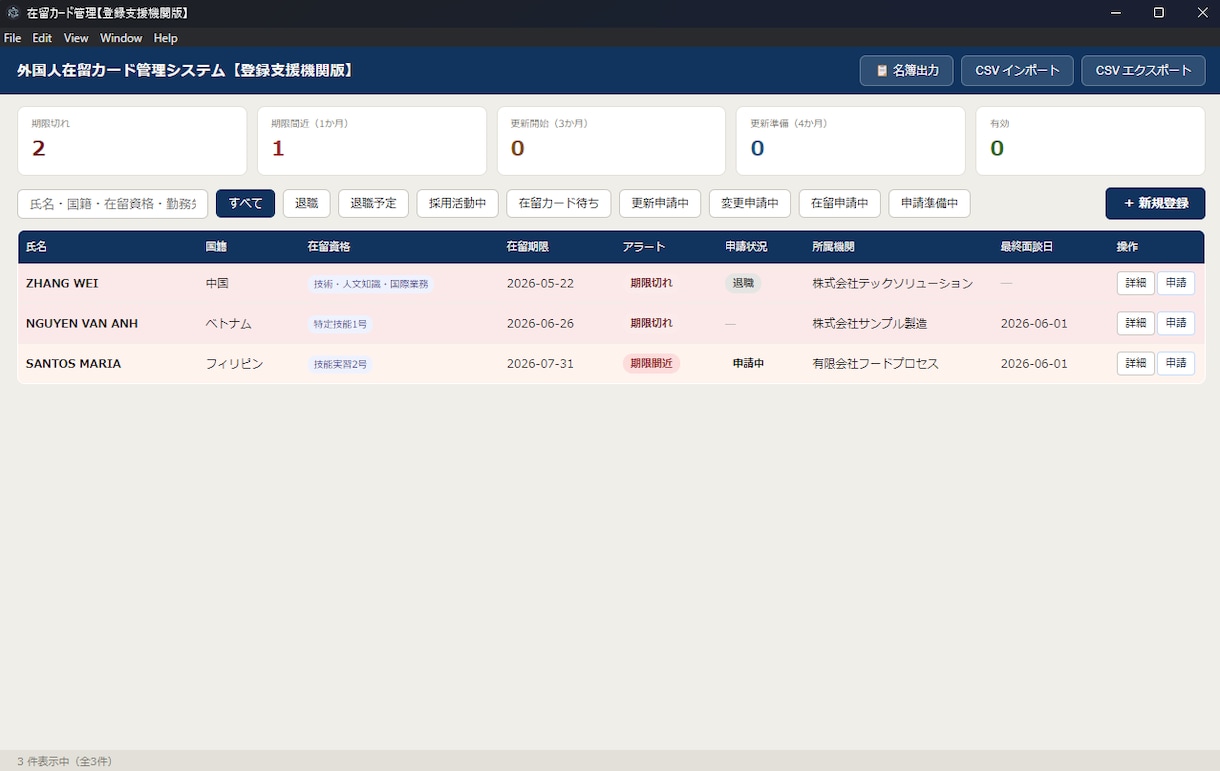Click 株式会社サンプル製造 cell

(870, 323)
